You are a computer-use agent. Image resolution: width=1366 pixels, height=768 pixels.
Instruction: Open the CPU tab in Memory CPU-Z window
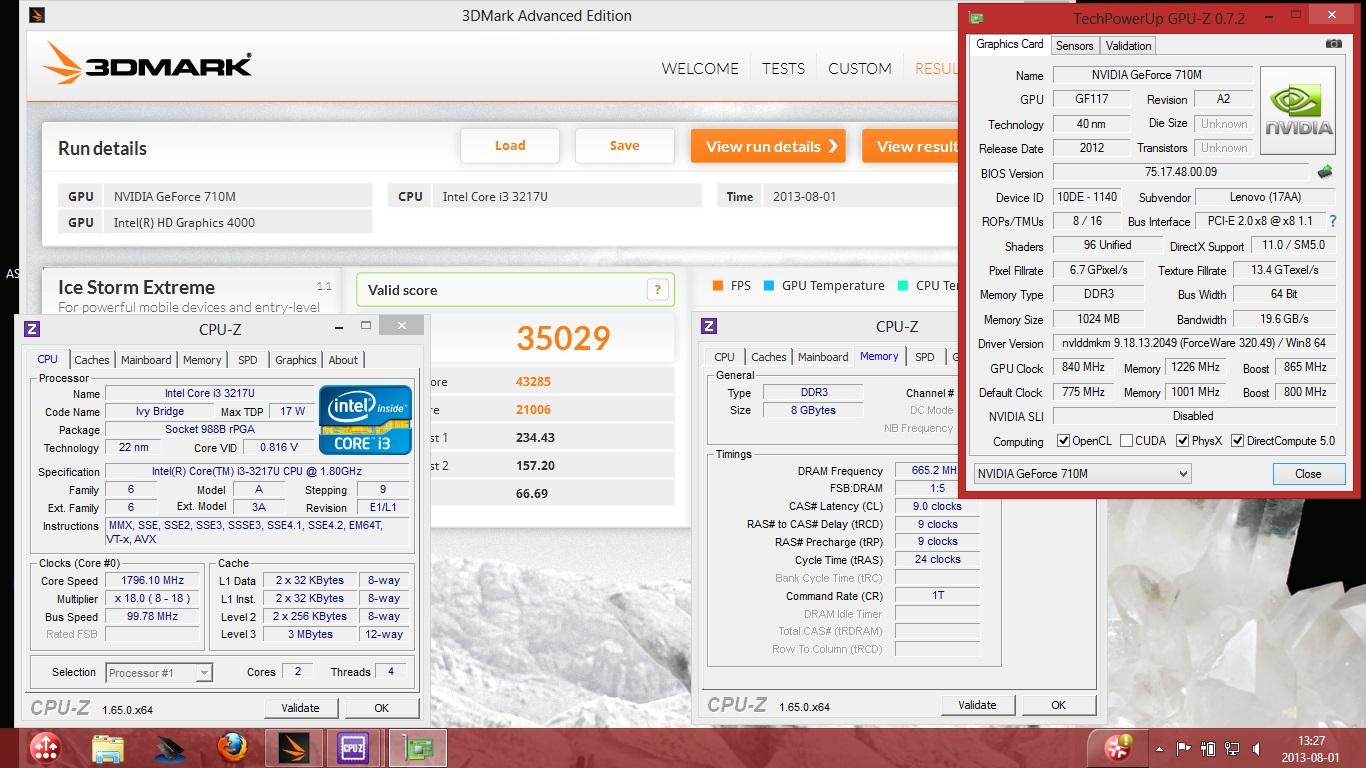tap(724, 357)
